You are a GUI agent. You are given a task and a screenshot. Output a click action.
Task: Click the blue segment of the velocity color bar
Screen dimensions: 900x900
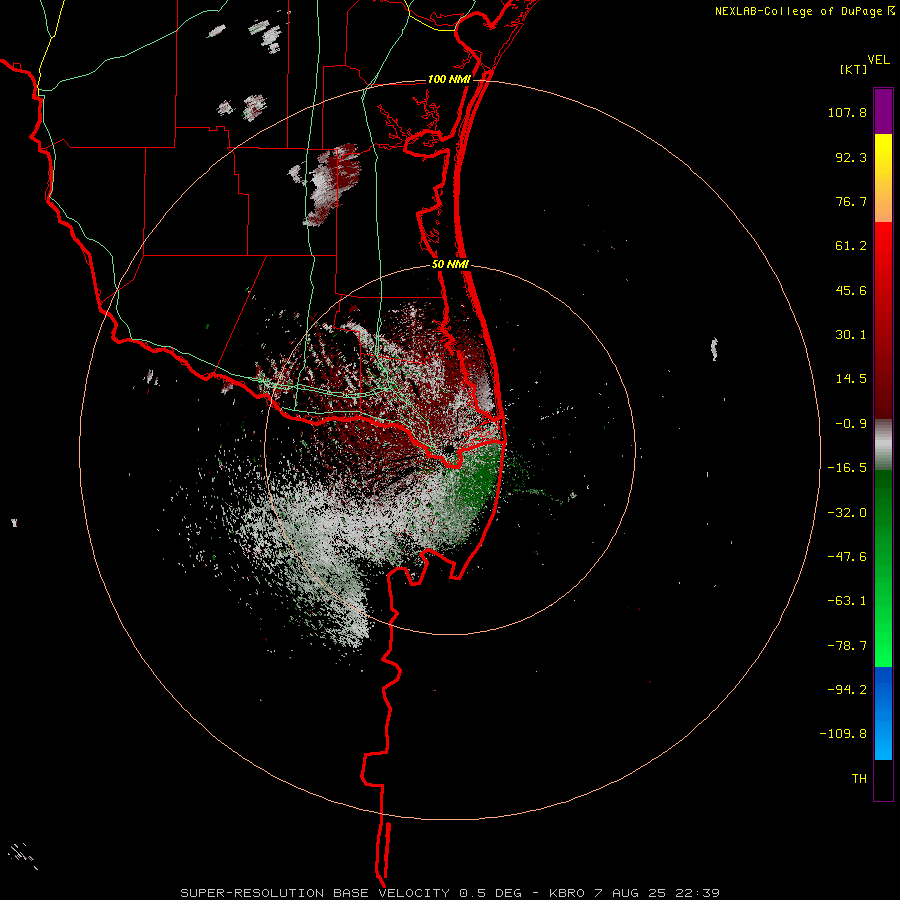click(883, 713)
